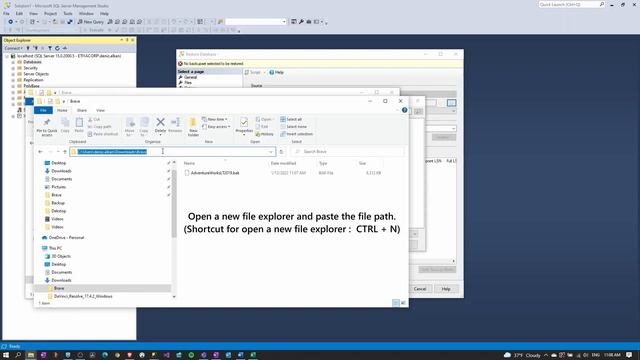Switch to large icons view in status bar

pyautogui.click(x=403, y=303)
